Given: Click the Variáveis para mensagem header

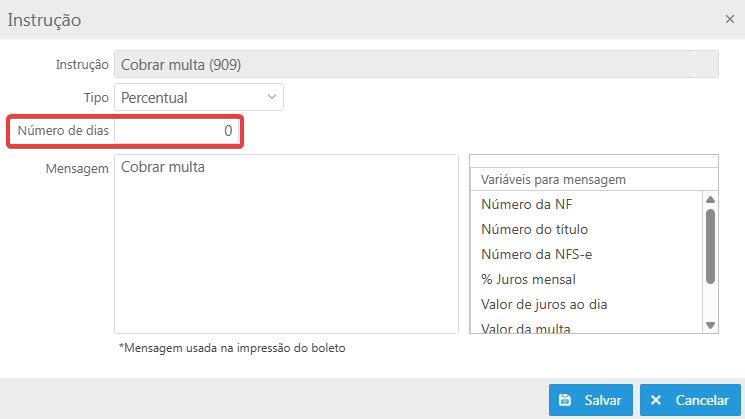Looking at the screenshot, I should pyautogui.click(x=553, y=180).
